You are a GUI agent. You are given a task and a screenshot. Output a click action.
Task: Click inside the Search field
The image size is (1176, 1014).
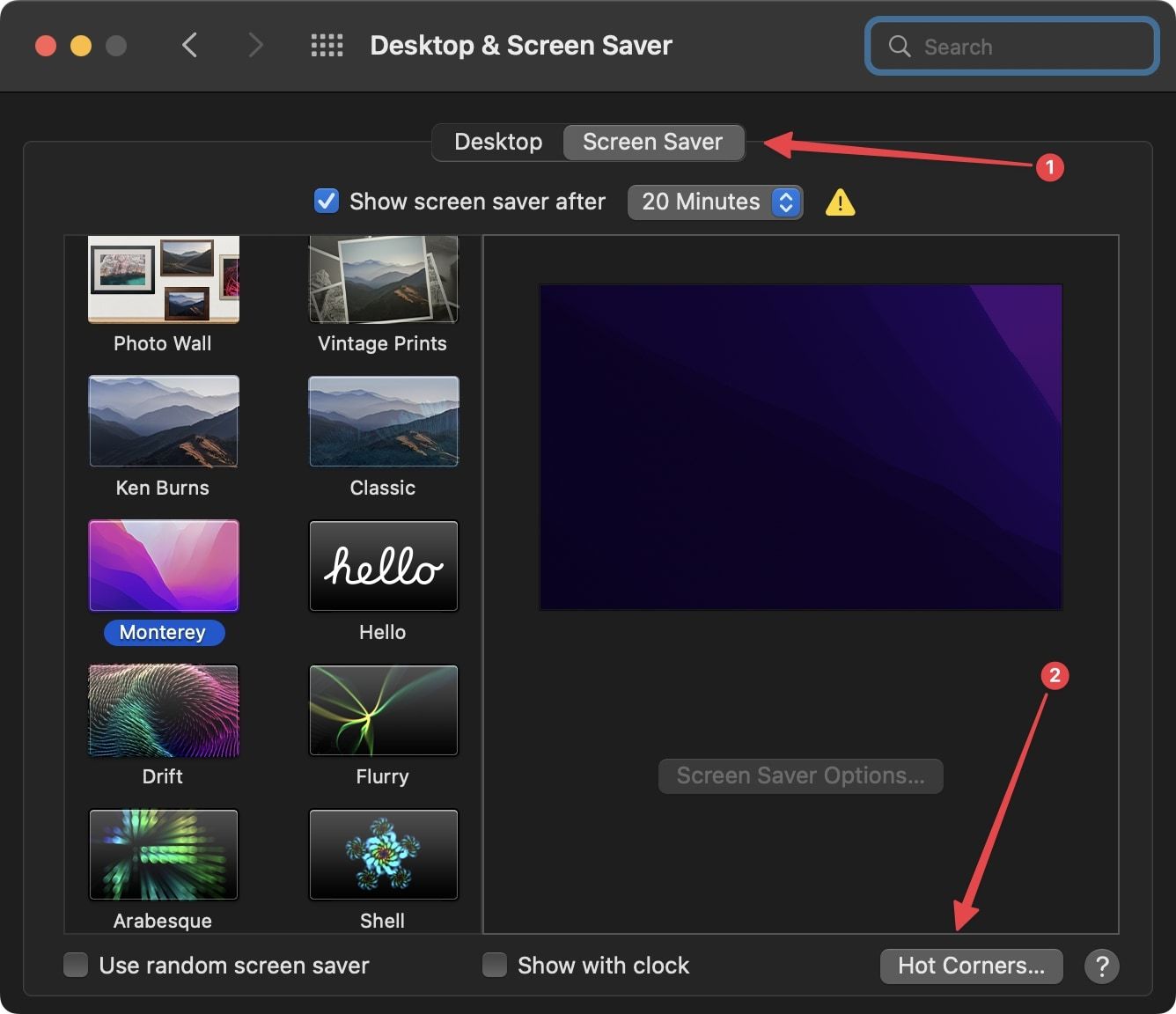point(1011,46)
